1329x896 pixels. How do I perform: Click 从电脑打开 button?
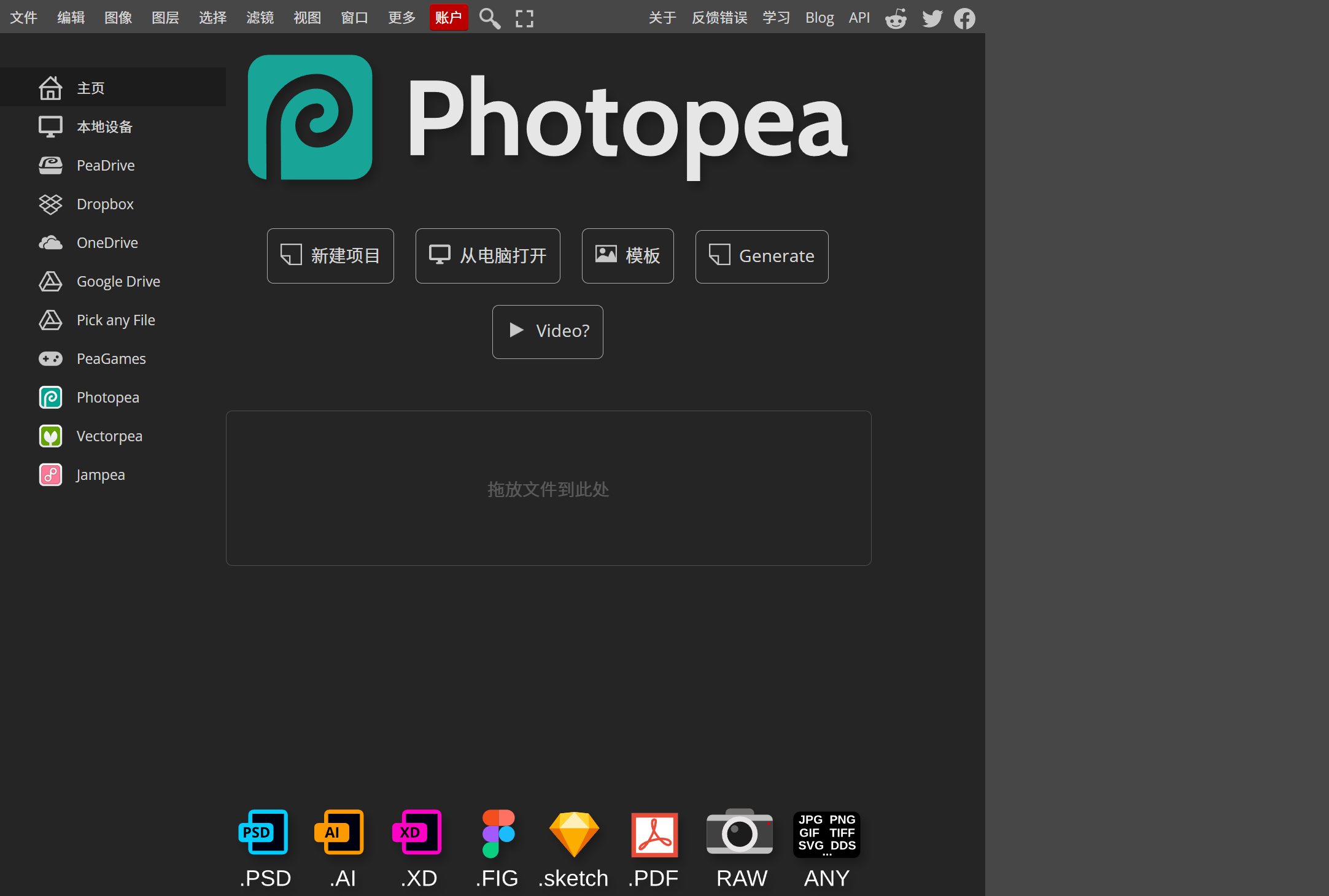[x=488, y=256]
